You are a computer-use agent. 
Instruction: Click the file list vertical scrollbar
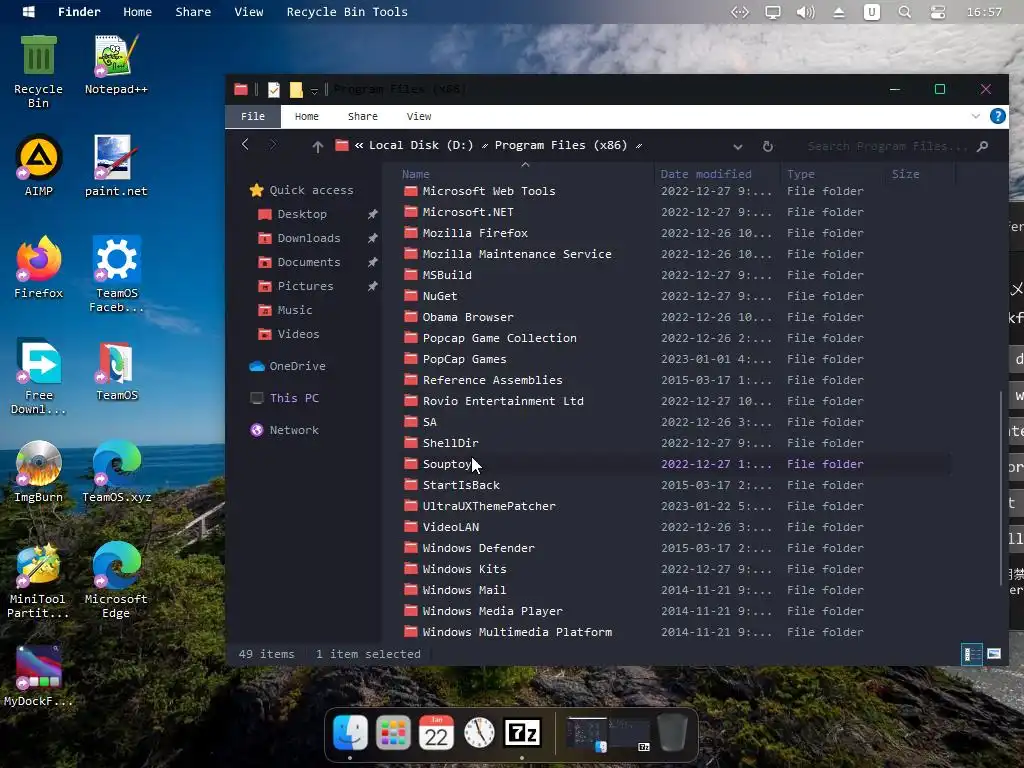[1000, 488]
